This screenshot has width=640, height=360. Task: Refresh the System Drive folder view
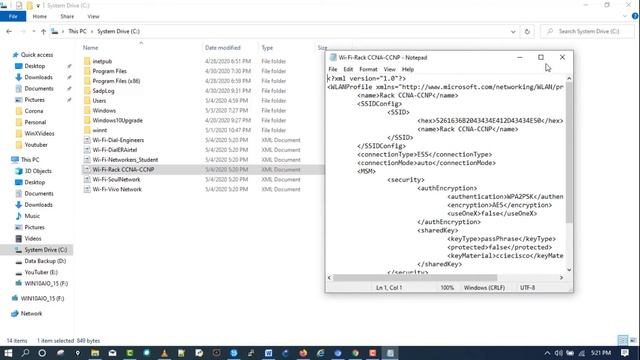(x=527, y=31)
